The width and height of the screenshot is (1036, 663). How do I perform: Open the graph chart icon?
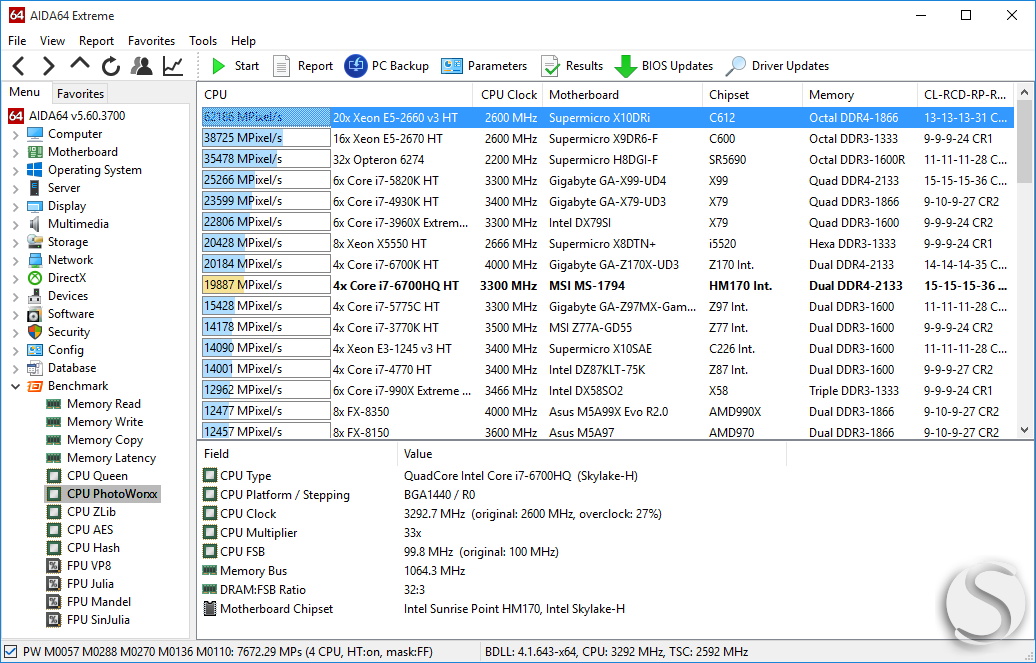173,65
